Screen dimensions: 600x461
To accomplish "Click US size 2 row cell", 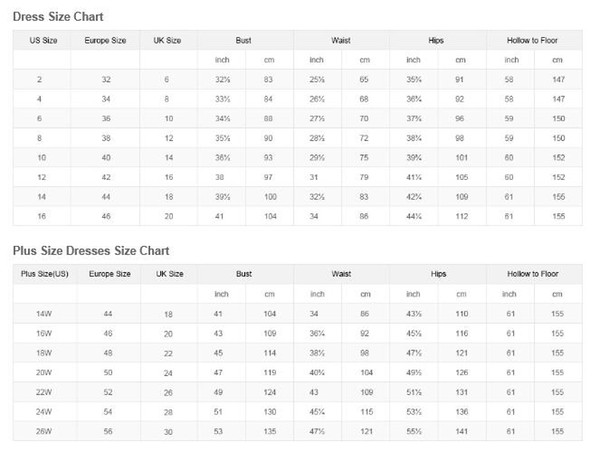I will pyautogui.click(x=39, y=80).
